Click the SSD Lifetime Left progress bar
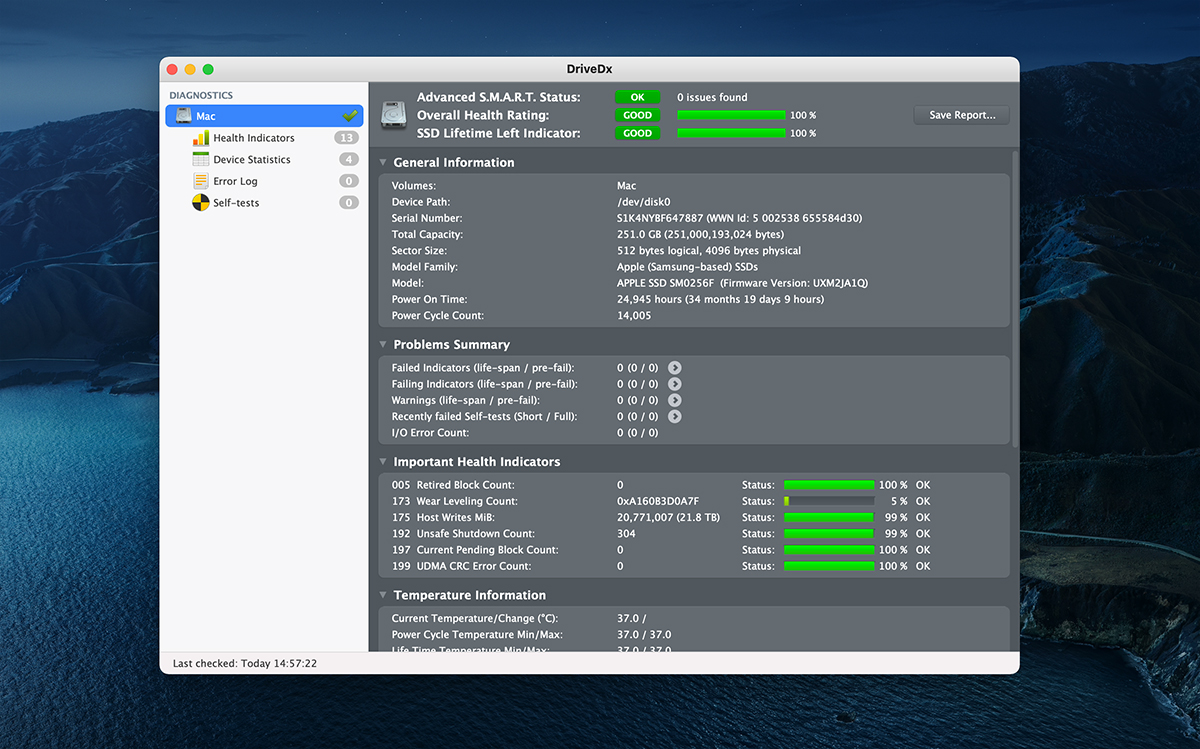 731,133
